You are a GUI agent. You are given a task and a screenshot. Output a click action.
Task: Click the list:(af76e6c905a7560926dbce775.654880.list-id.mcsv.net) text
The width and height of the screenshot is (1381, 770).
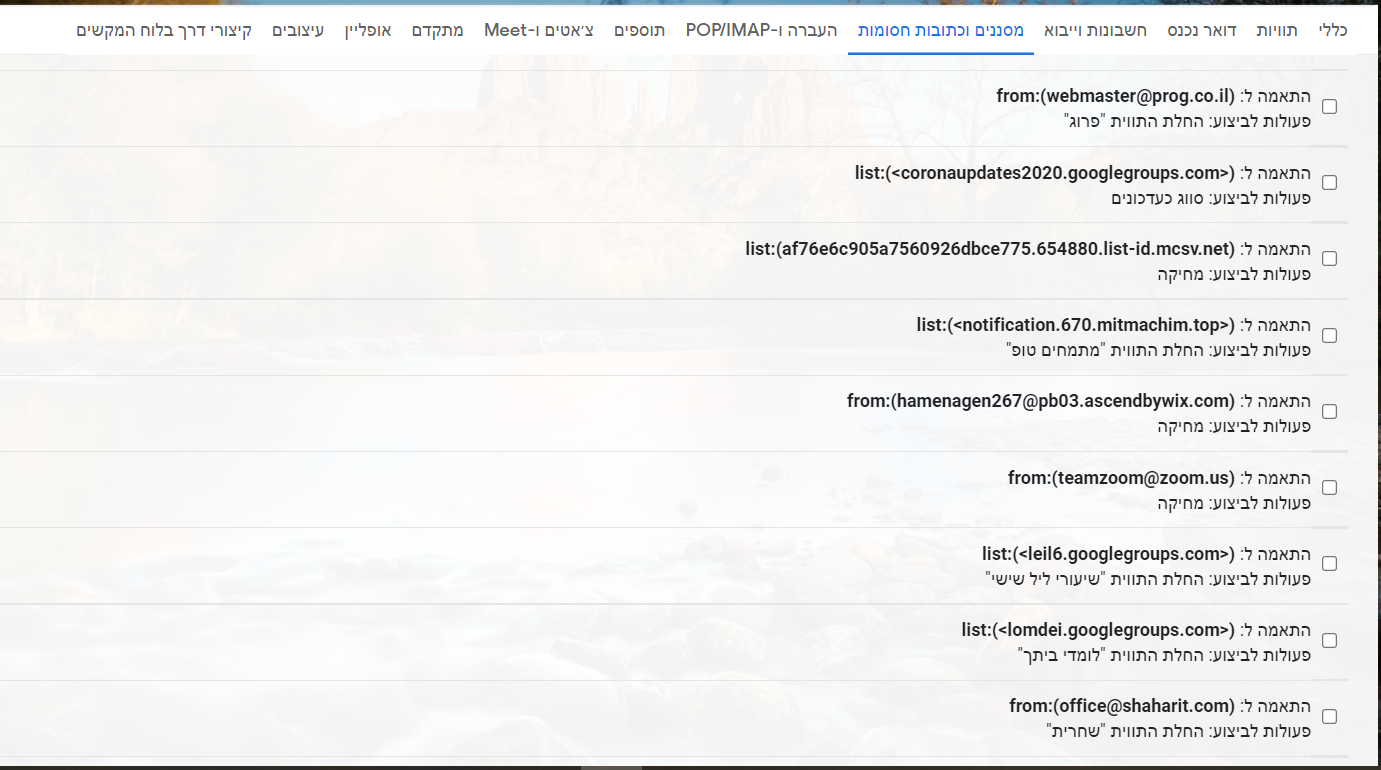[x=990, y=249]
